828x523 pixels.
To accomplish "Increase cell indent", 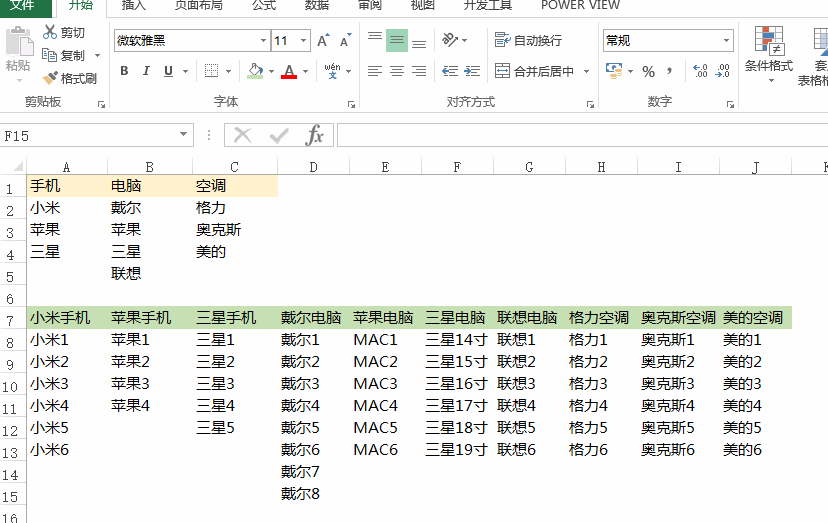I will point(472,71).
